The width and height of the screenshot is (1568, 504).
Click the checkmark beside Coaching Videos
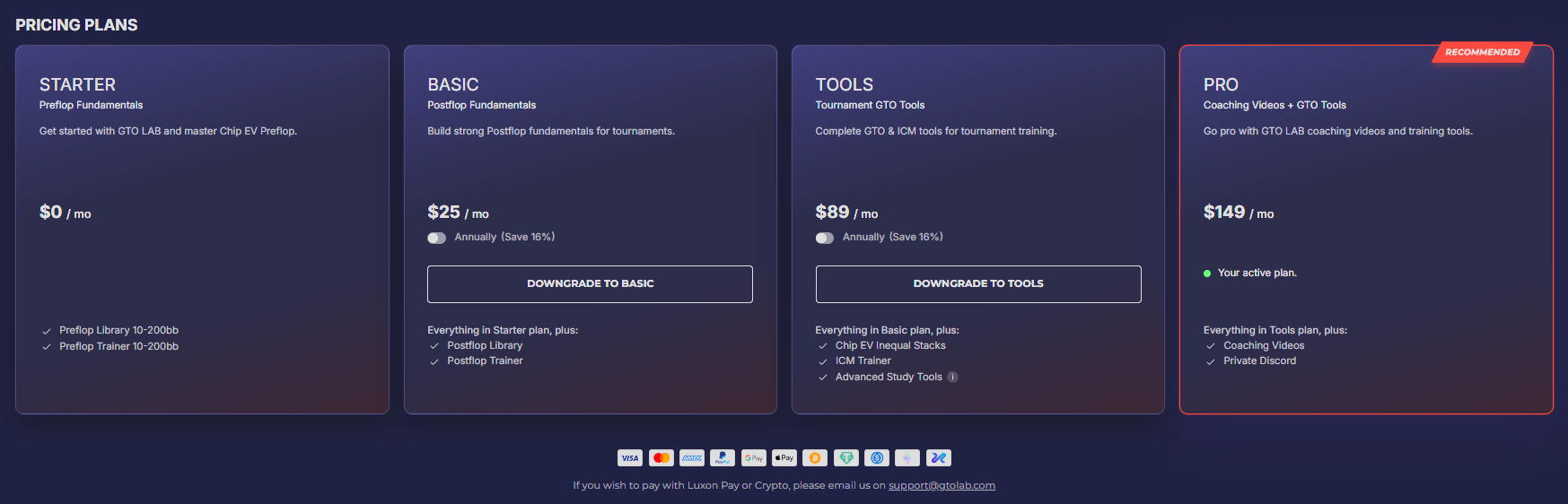coord(1211,346)
